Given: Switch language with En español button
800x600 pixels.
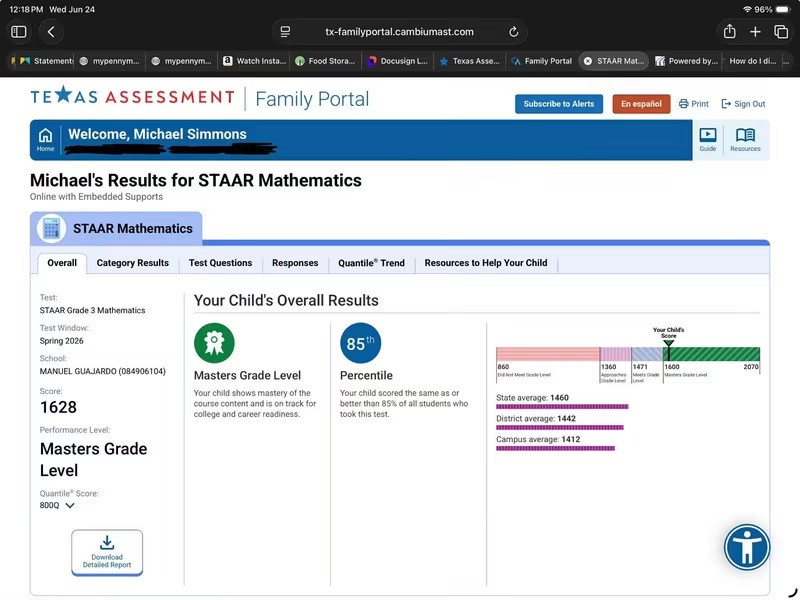Looking at the screenshot, I should (x=641, y=104).
